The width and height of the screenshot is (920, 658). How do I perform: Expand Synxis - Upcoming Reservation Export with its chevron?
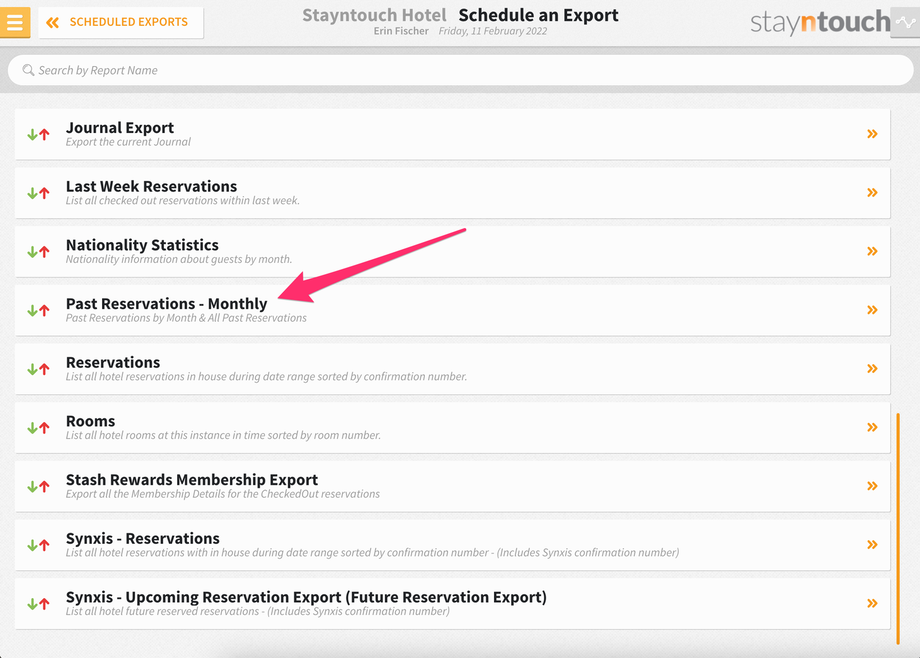(x=872, y=603)
